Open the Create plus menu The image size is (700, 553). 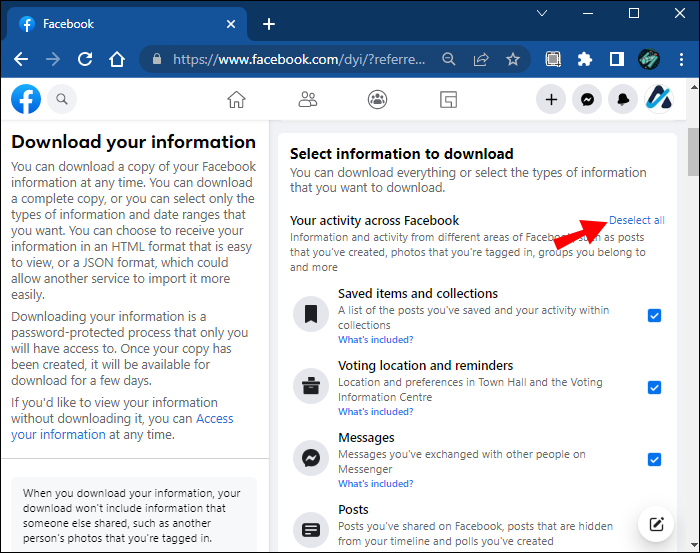(x=551, y=99)
